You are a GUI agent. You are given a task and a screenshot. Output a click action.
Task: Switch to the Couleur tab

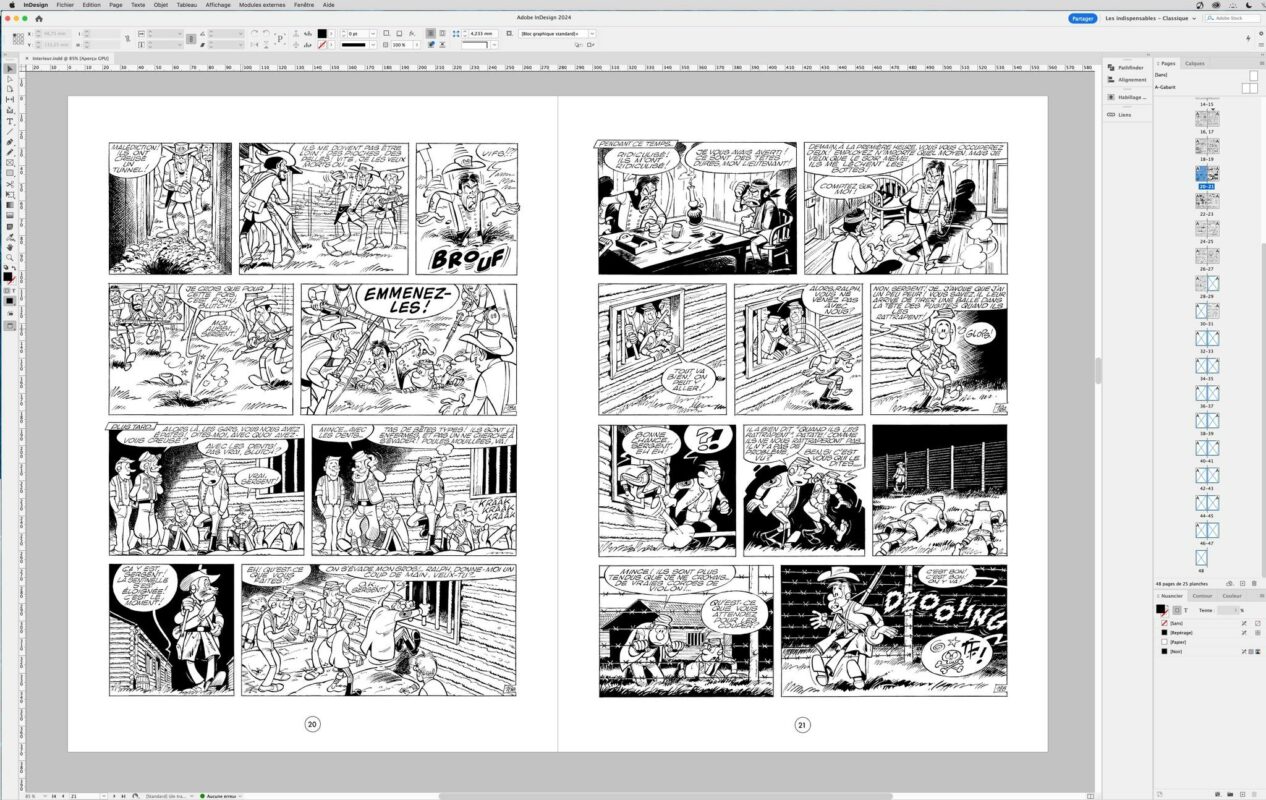coord(1231,595)
